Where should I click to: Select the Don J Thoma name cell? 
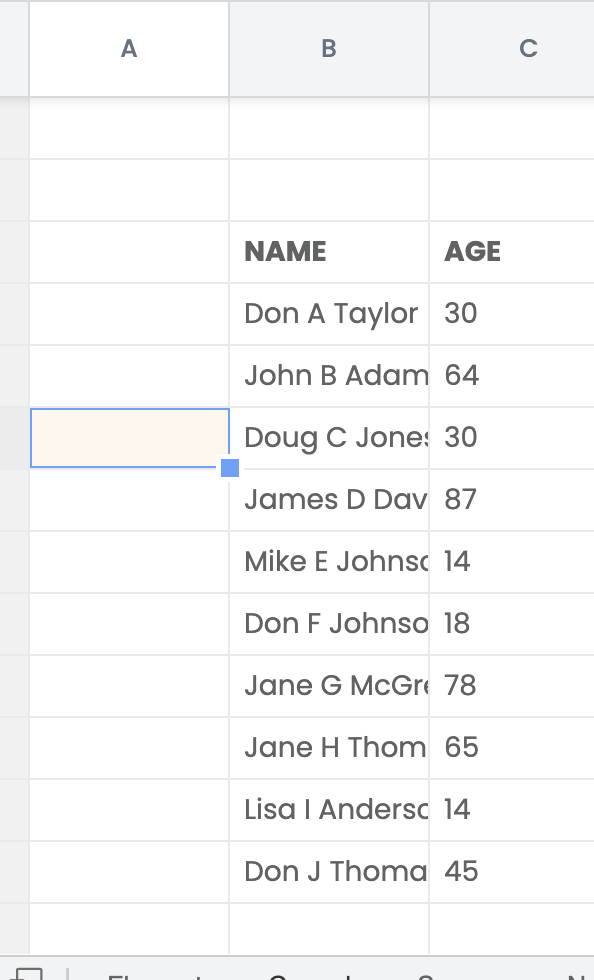(x=329, y=872)
